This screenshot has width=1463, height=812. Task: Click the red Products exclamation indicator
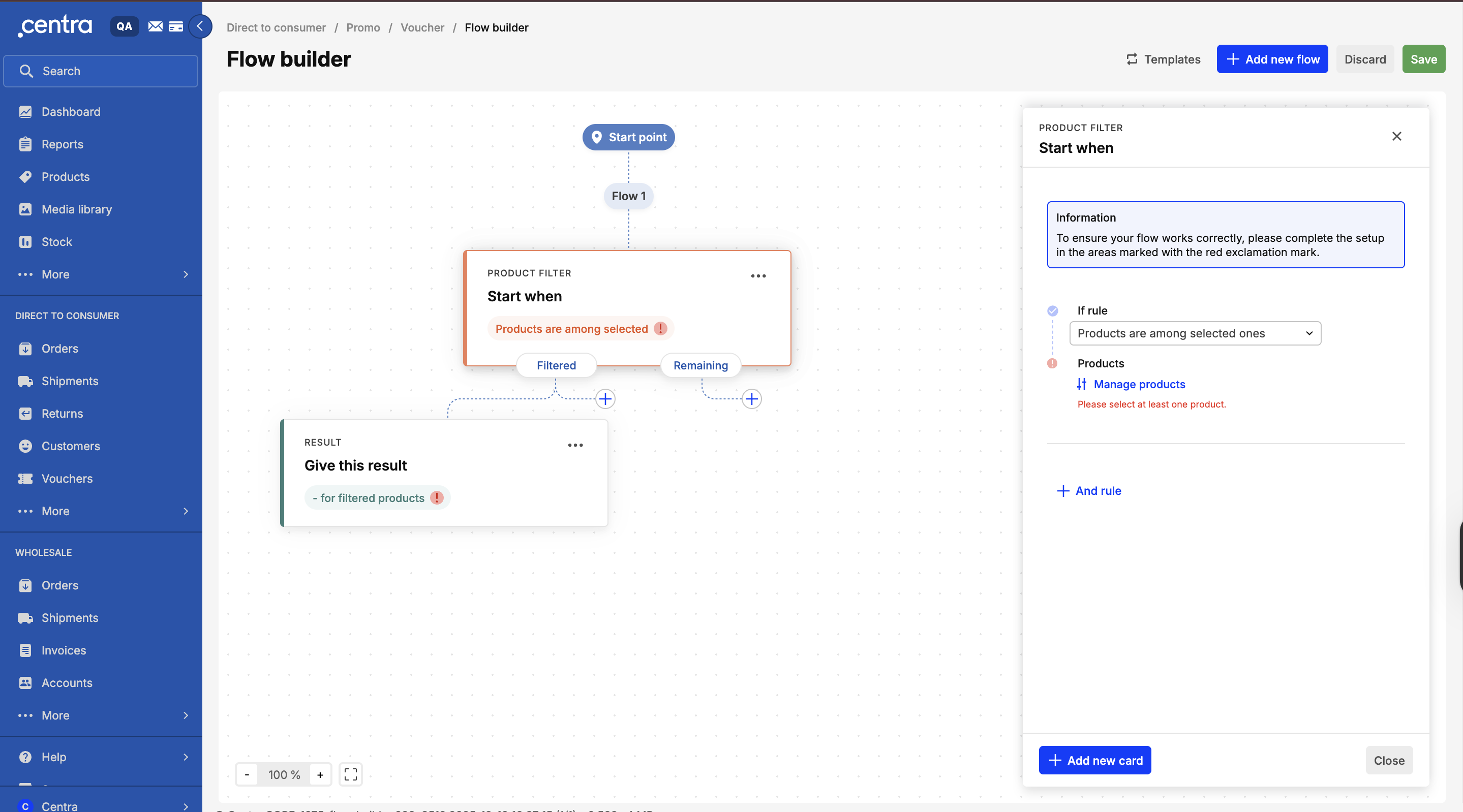(x=1052, y=363)
